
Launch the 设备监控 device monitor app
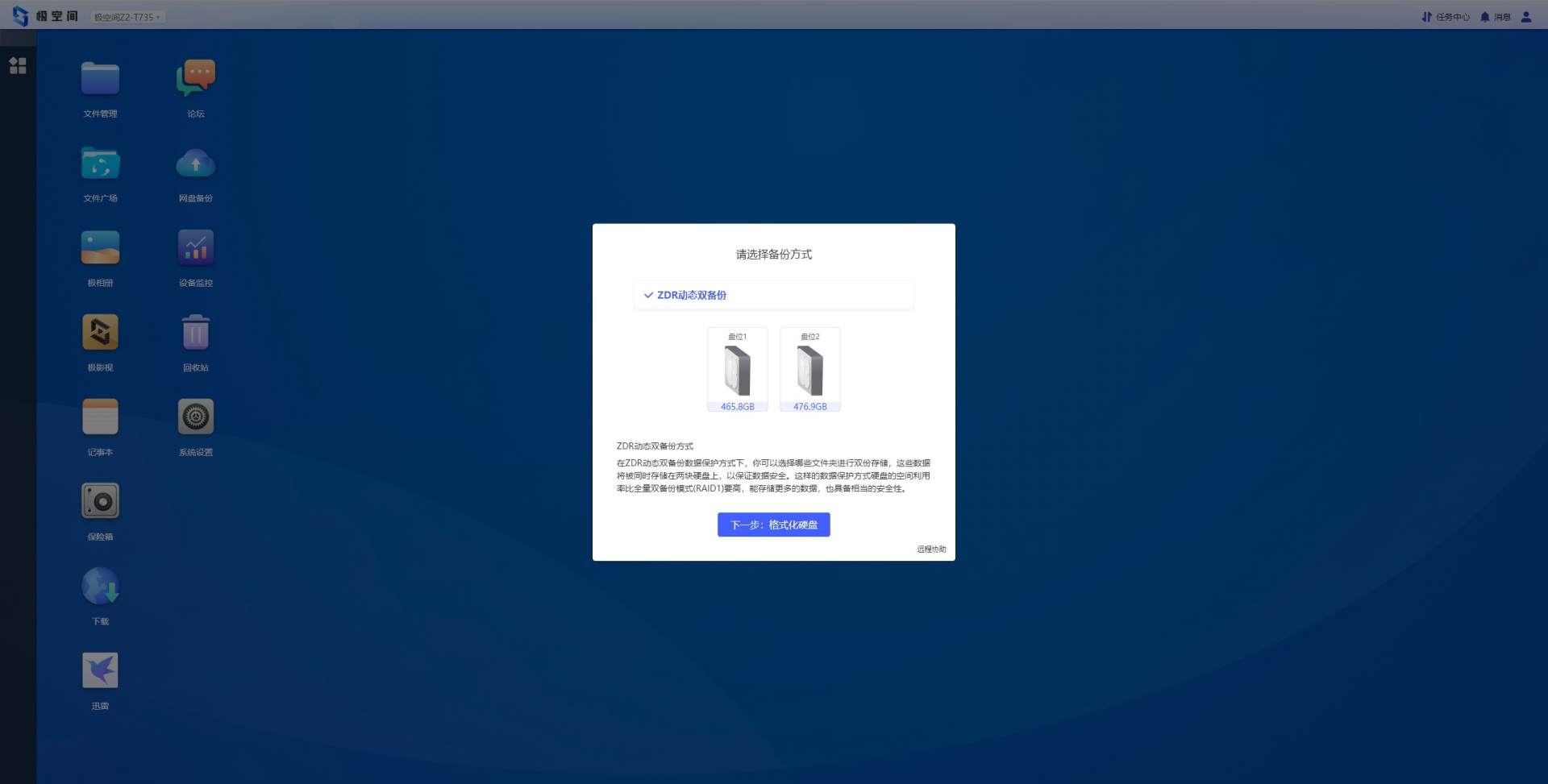tap(196, 248)
